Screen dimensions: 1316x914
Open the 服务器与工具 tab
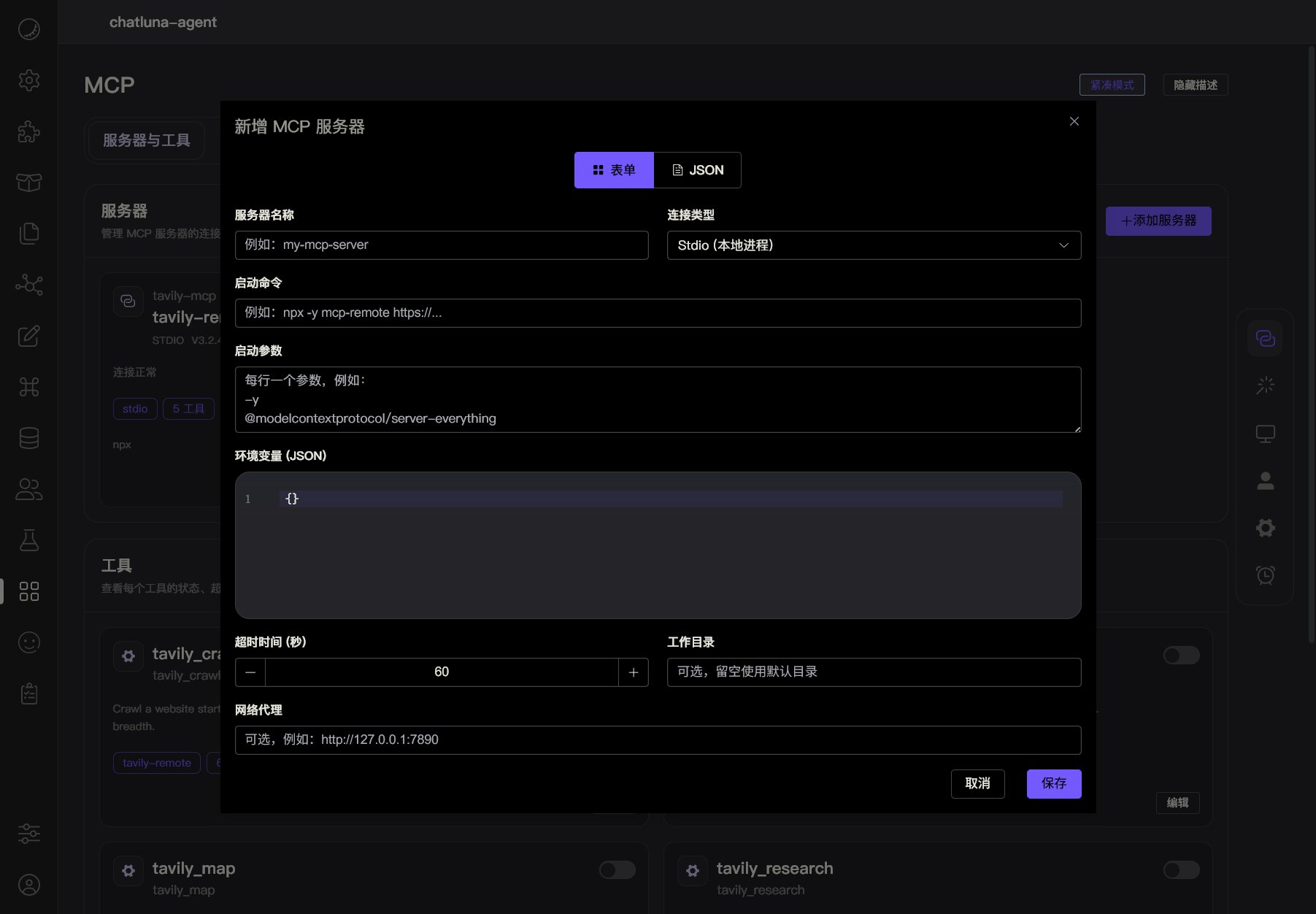[x=146, y=140]
